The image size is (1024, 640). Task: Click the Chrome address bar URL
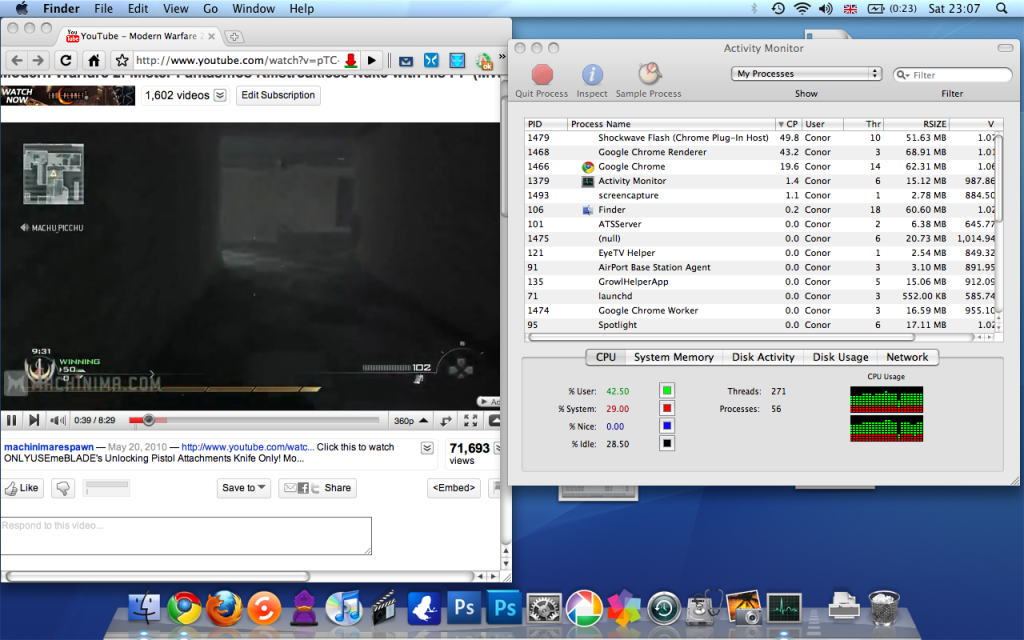click(237, 60)
